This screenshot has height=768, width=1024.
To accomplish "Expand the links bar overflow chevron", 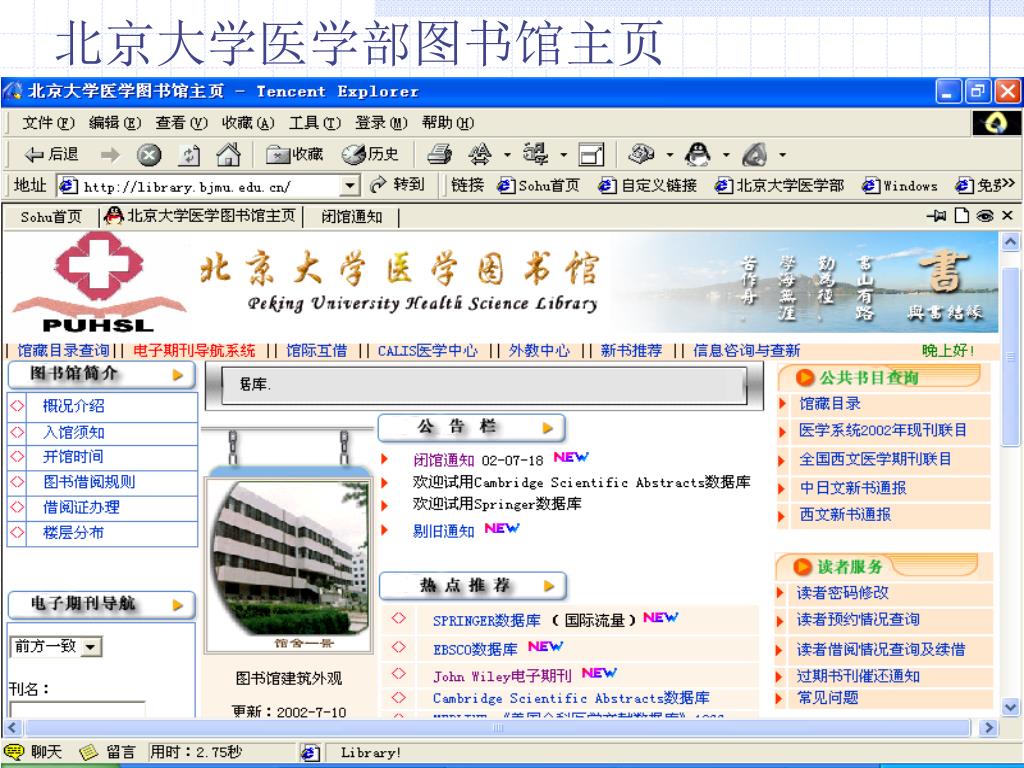I will click(1007, 185).
